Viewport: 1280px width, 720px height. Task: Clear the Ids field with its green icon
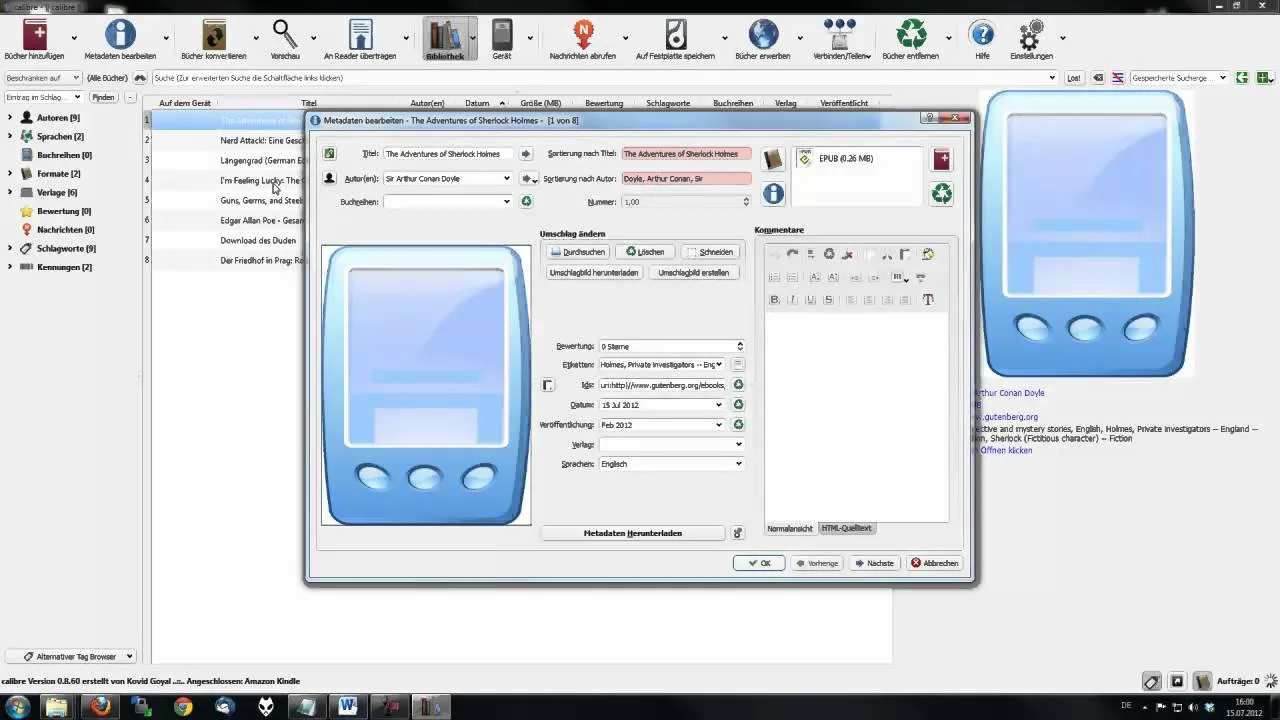point(738,385)
